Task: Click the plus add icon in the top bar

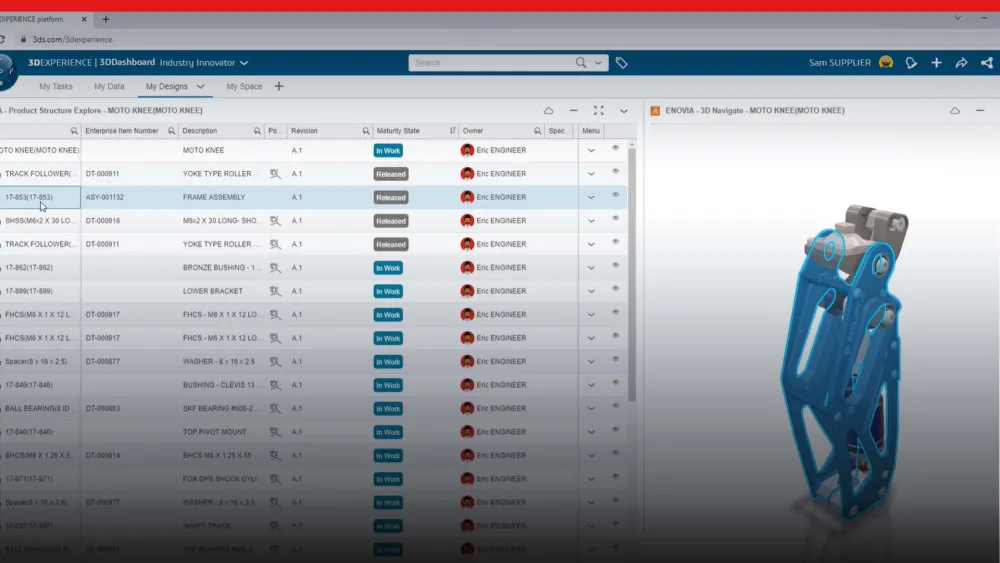Action: point(936,62)
